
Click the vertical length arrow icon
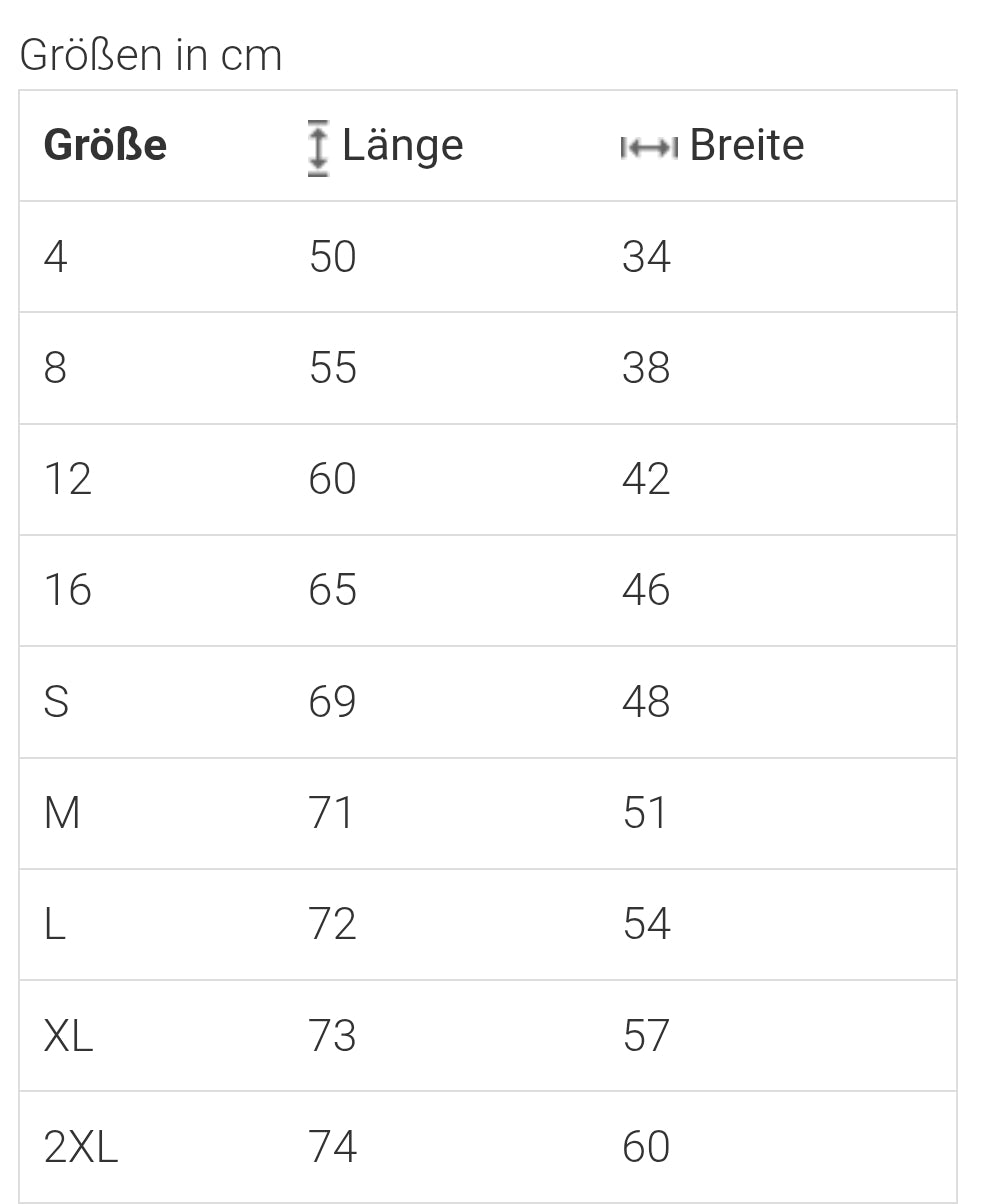tap(318, 147)
